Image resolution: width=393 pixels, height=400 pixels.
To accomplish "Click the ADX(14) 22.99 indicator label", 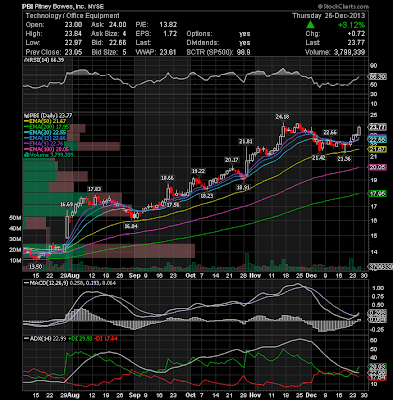I will [46, 339].
